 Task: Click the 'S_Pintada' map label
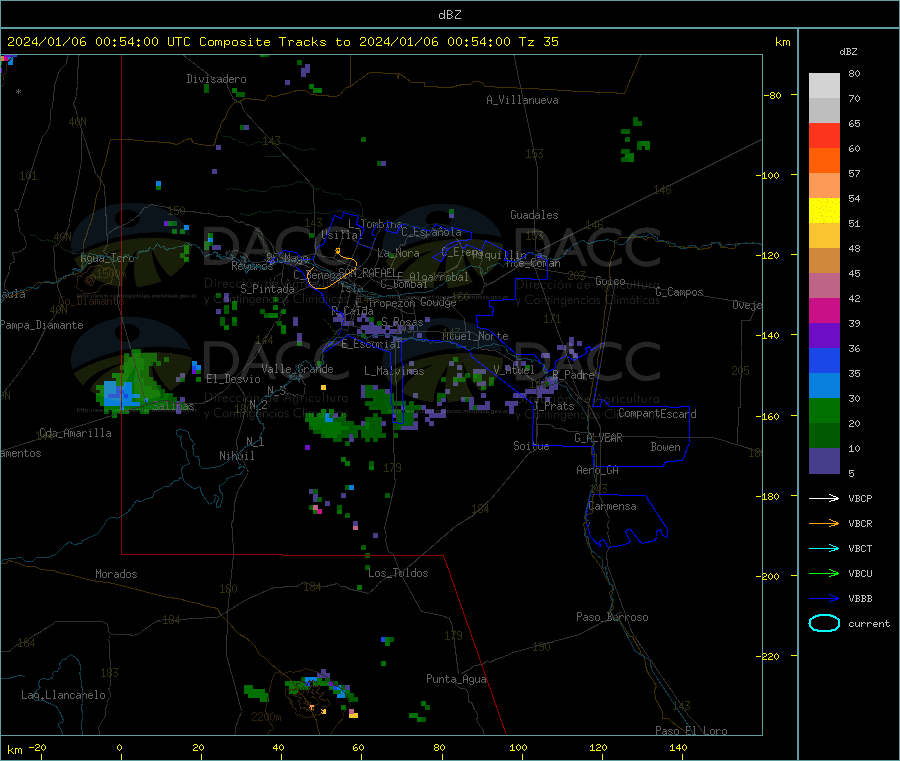coord(267,289)
